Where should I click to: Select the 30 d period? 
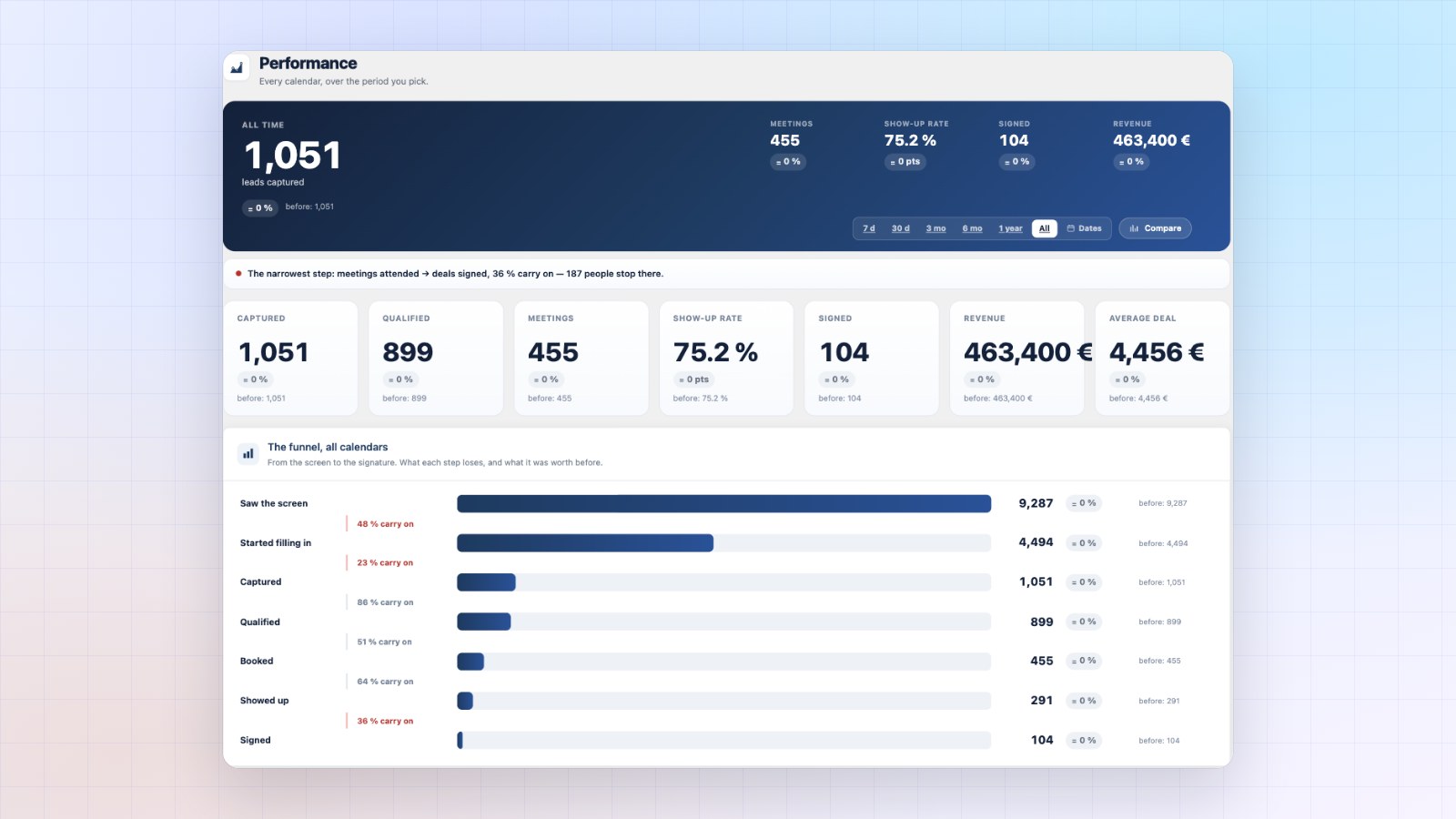coord(900,228)
